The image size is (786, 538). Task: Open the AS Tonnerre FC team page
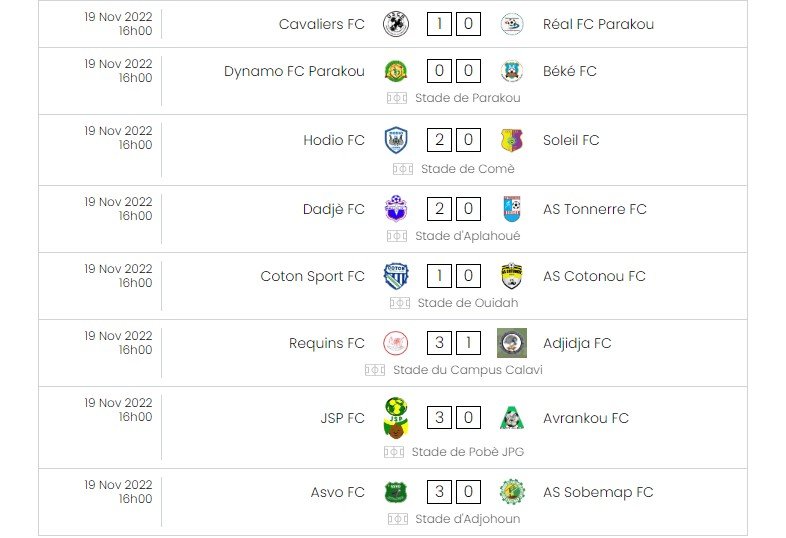pos(594,209)
